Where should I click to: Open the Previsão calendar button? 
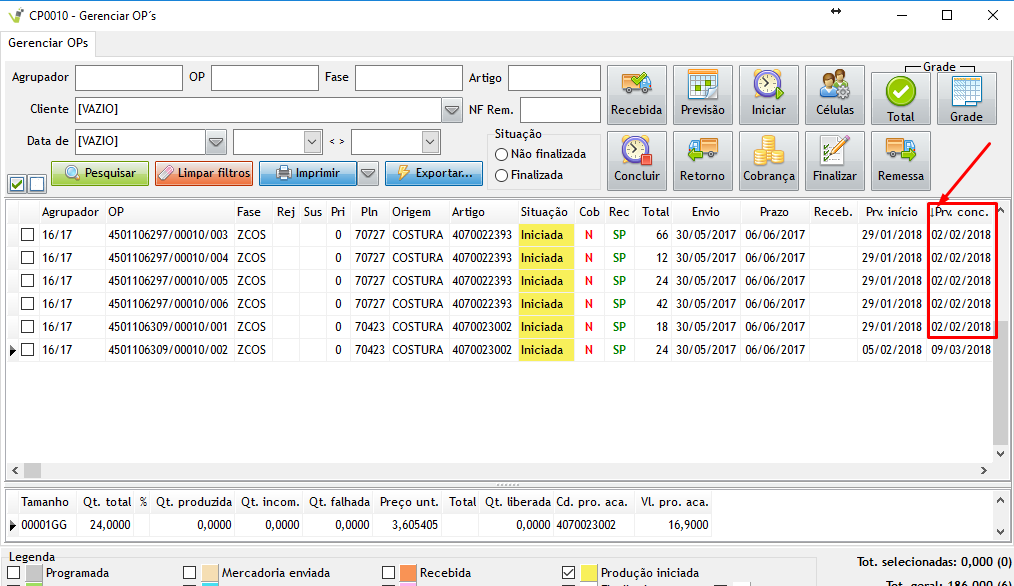pyautogui.click(x=702, y=95)
